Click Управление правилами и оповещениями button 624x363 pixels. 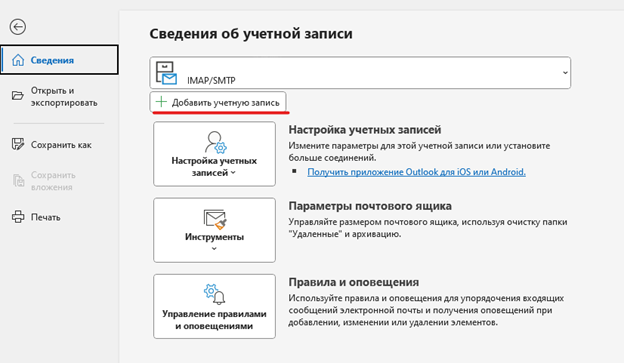pos(214,306)
